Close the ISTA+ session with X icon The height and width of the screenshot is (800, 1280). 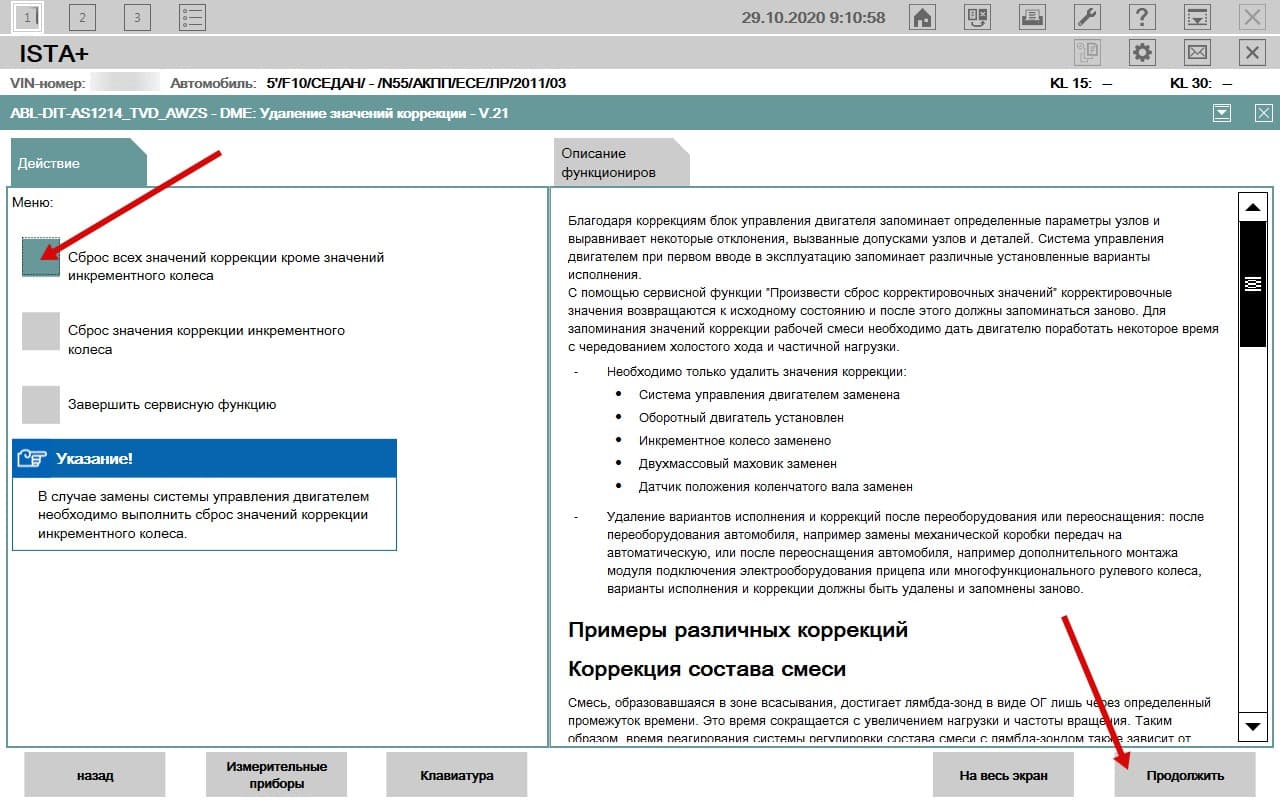tap(1252, 52)
